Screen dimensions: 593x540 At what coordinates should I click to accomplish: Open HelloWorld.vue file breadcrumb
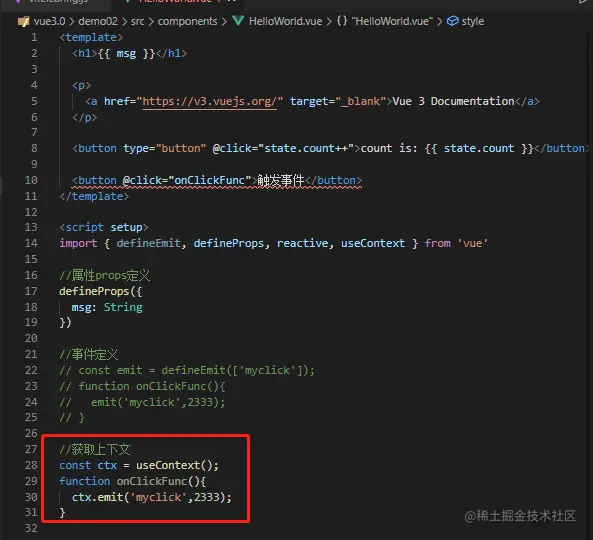click(286, 21)
